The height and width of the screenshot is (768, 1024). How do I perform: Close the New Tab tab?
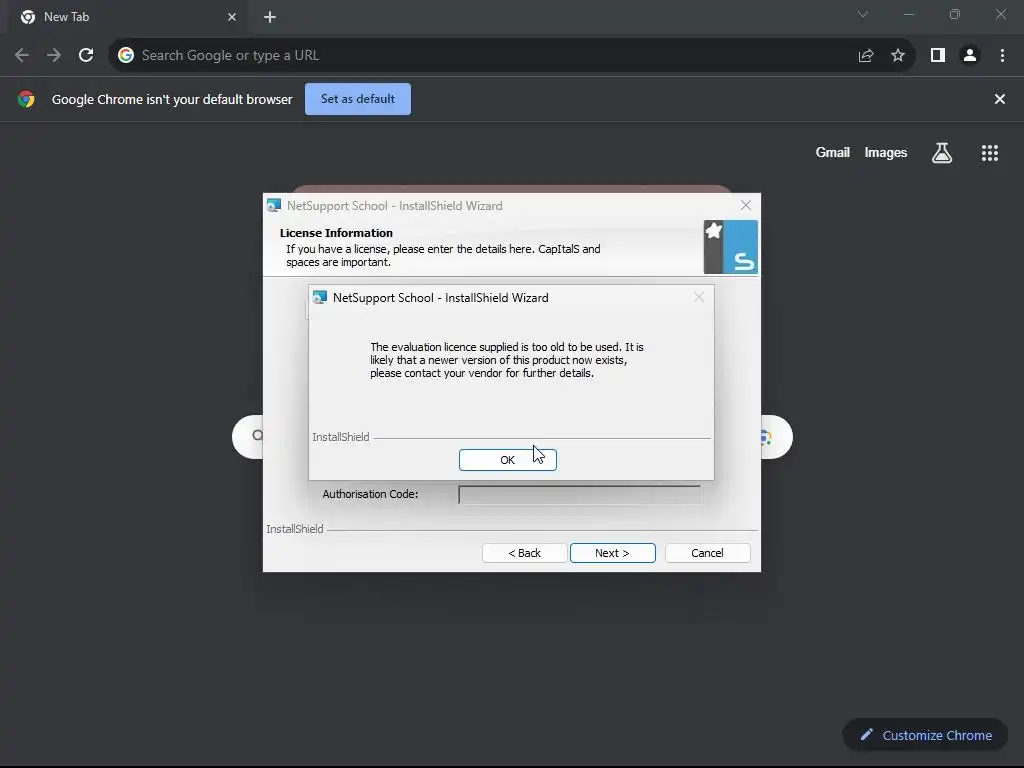(232, 17)
